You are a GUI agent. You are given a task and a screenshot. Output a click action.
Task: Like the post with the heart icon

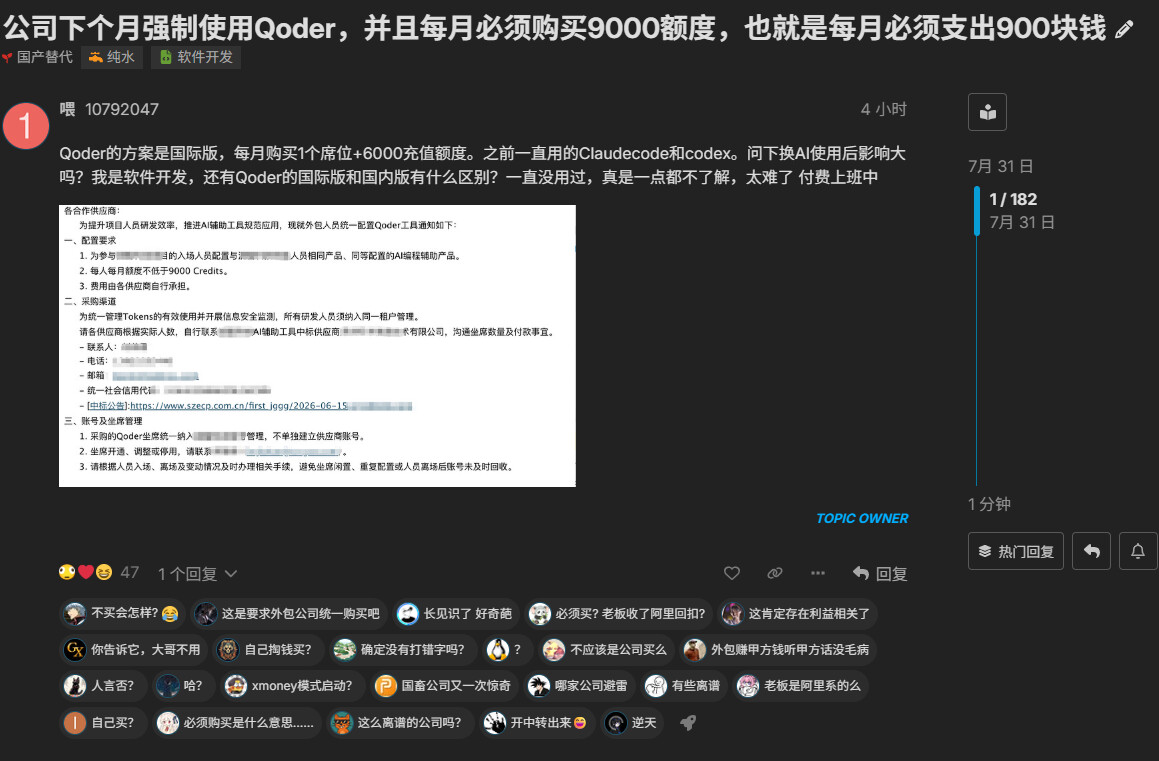(x=732, y=573)
